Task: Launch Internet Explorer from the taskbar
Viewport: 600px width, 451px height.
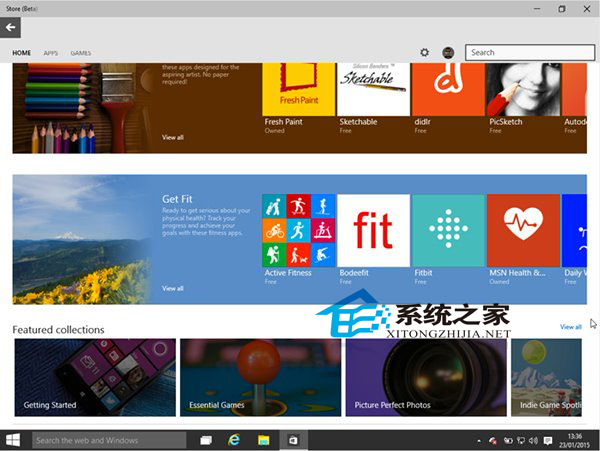Action: [234, 440]
